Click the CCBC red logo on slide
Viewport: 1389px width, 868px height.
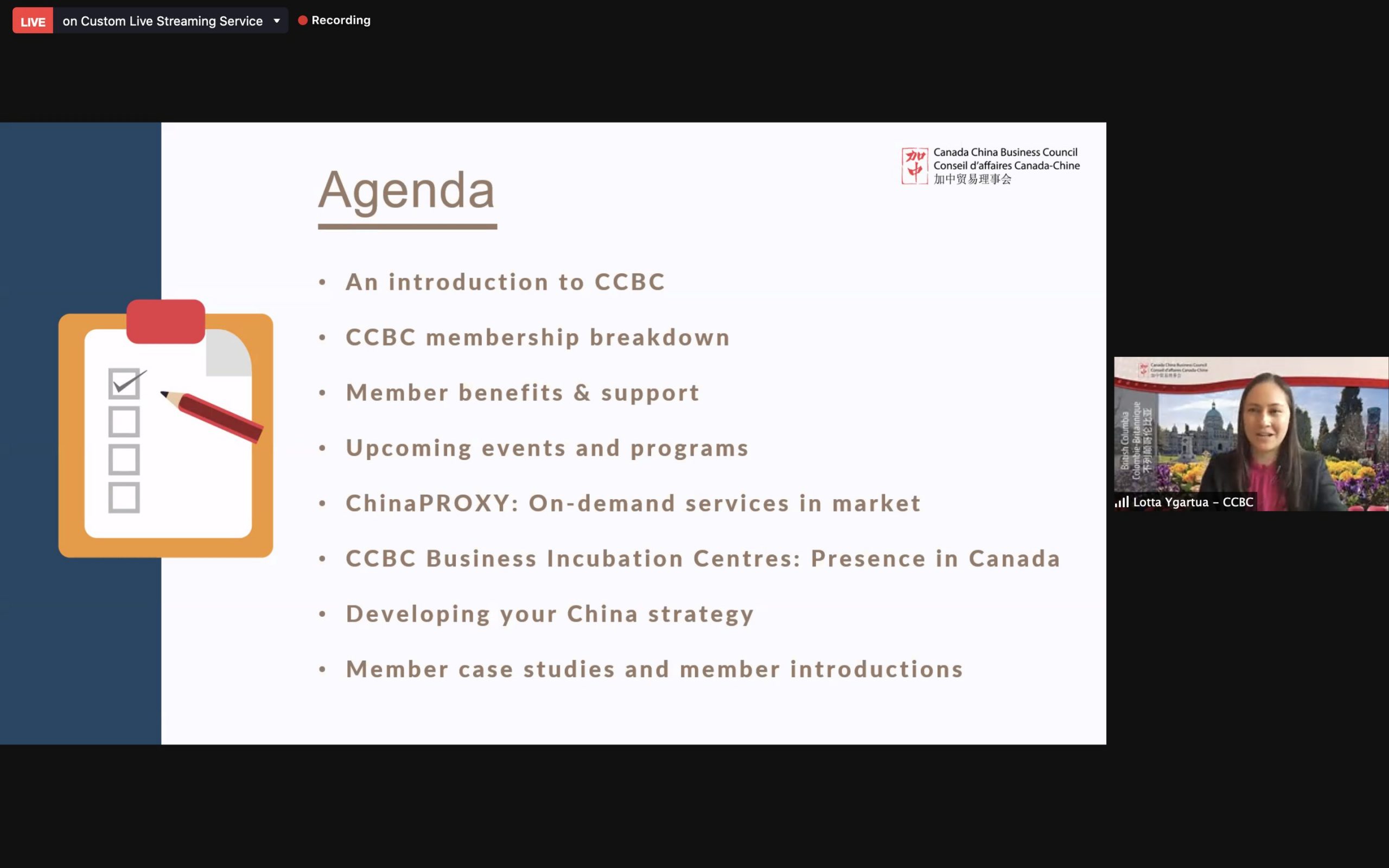(914, 166)
